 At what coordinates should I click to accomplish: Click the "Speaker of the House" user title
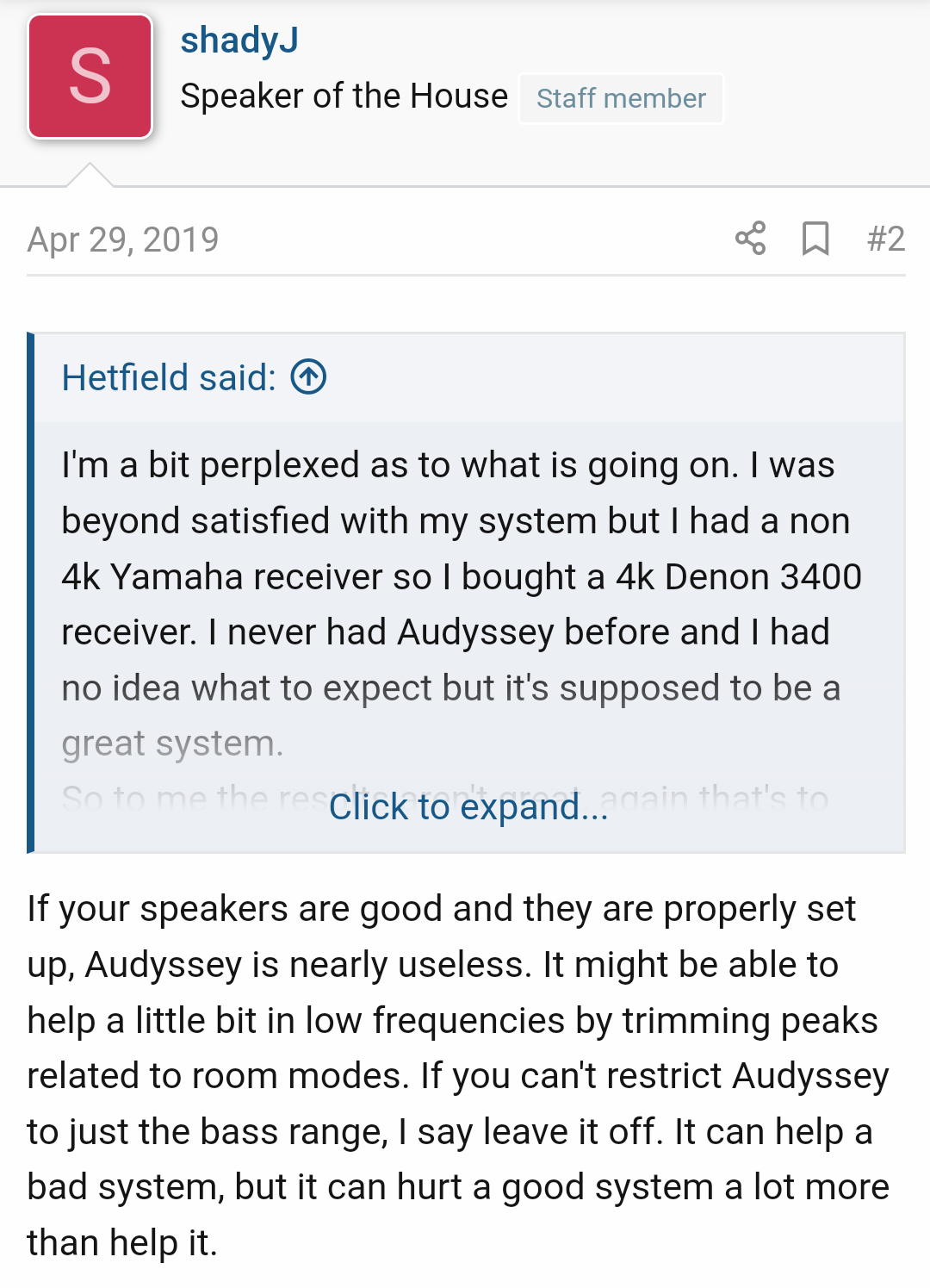coord(344,96)
